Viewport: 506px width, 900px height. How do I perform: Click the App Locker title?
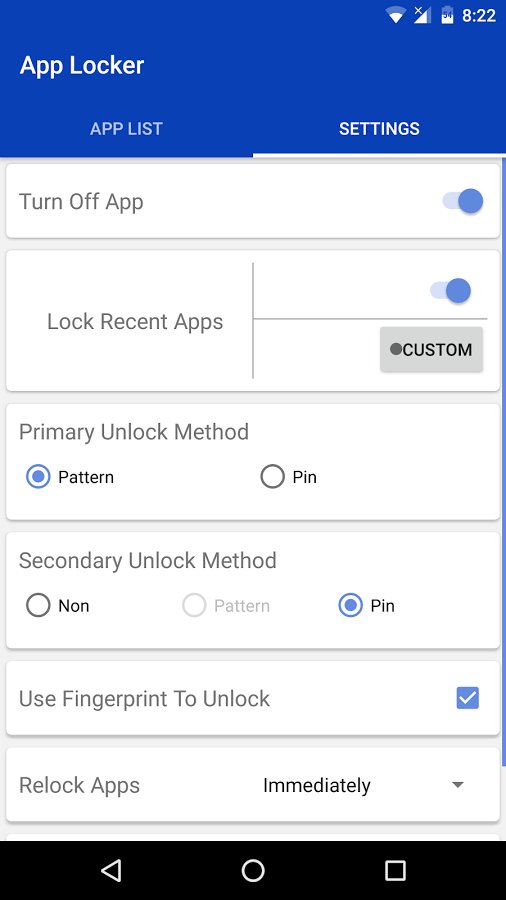tap(82, 65)
